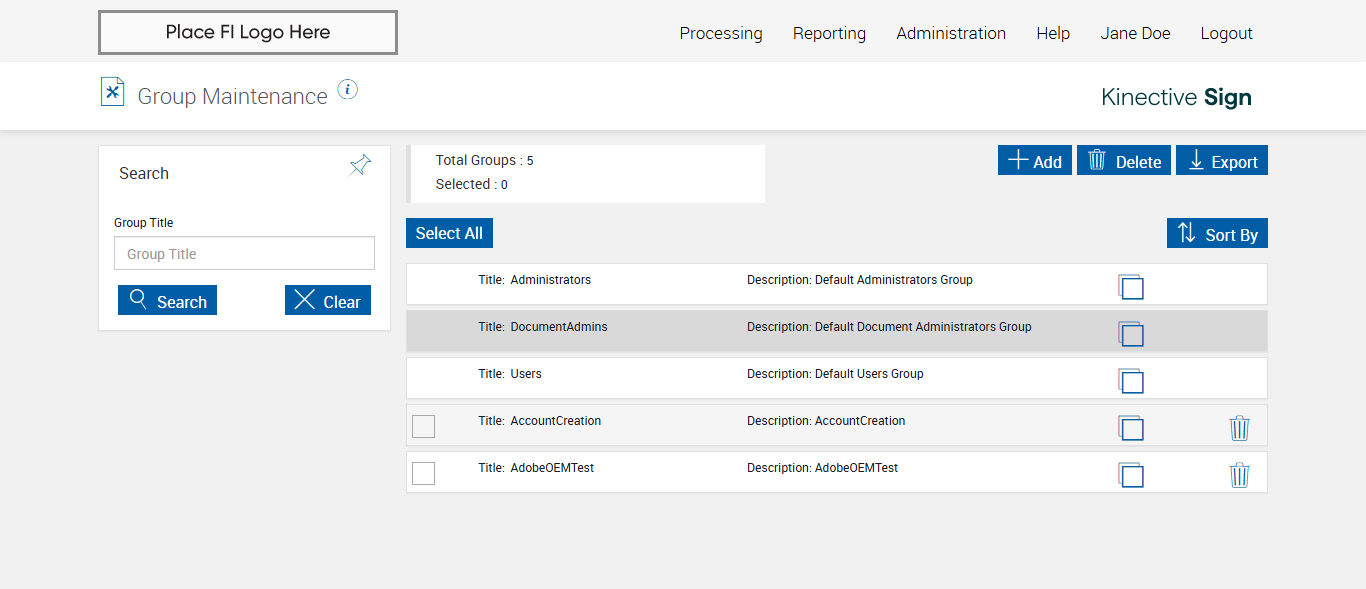Open the Processing menu
This screenshot has height=589, width=1366.
721,33
